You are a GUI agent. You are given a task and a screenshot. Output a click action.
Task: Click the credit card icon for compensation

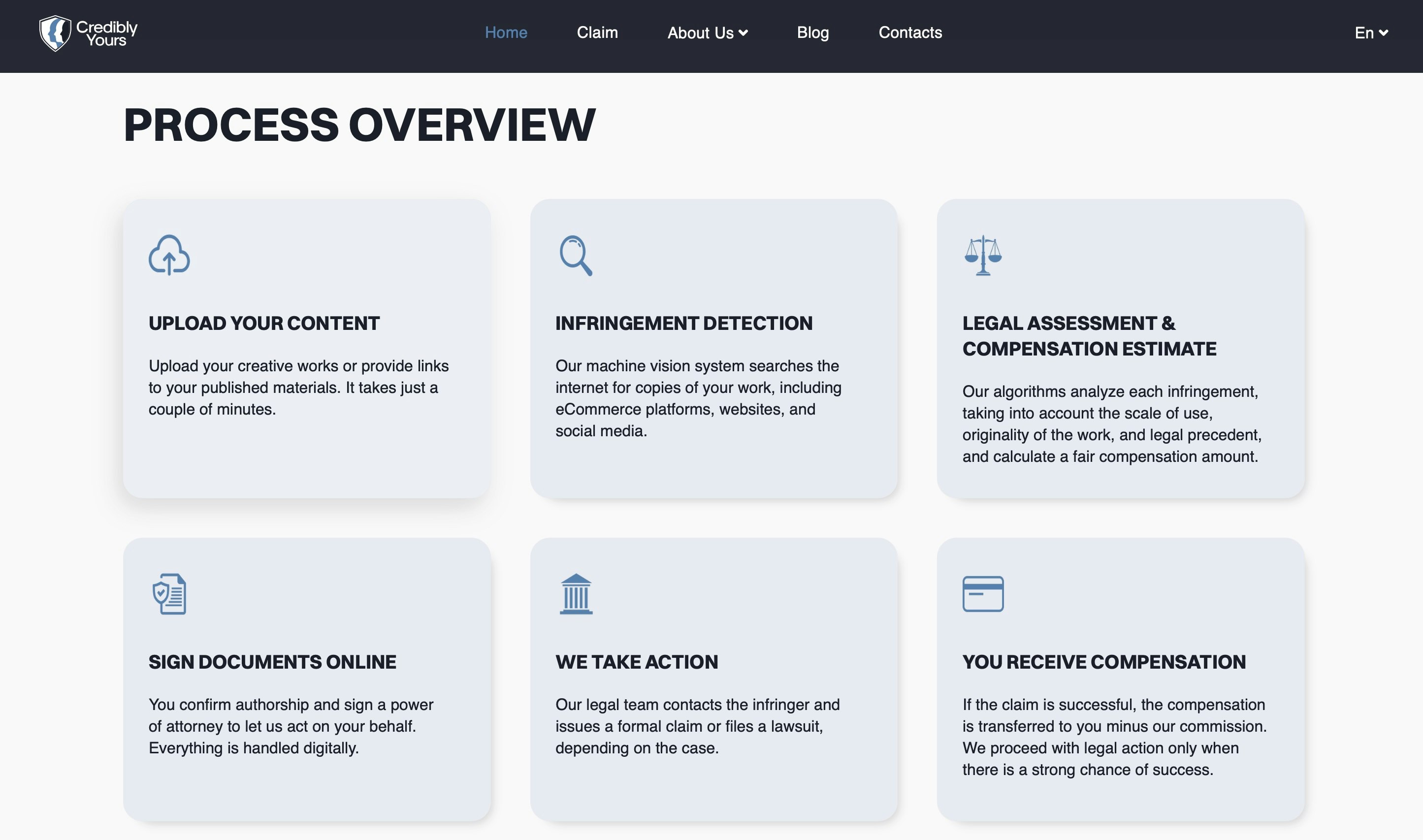pyautogui.click(x=983, y=594)
